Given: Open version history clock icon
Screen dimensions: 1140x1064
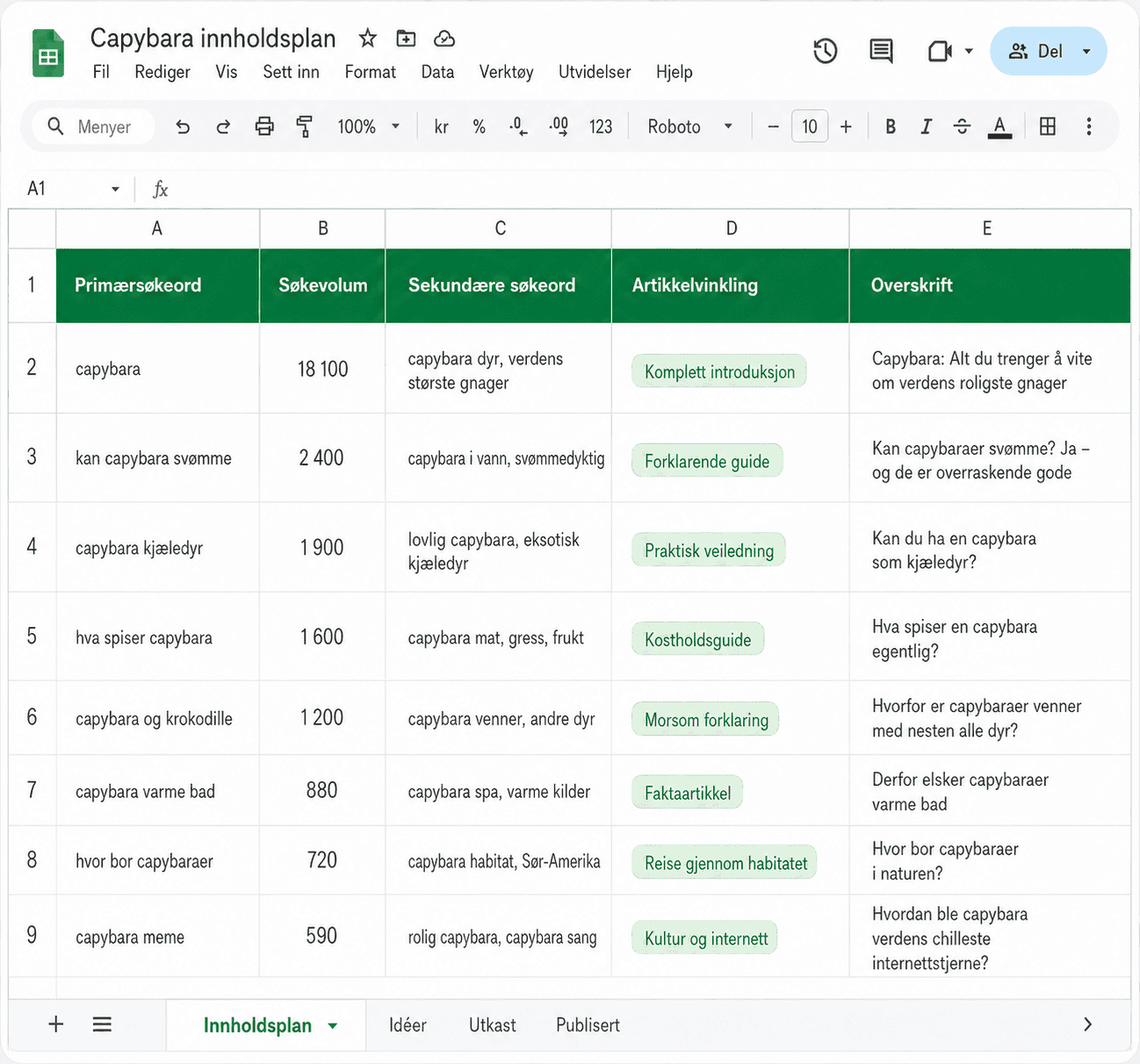Looking at the screenshot, I should [x=825, y=51].
